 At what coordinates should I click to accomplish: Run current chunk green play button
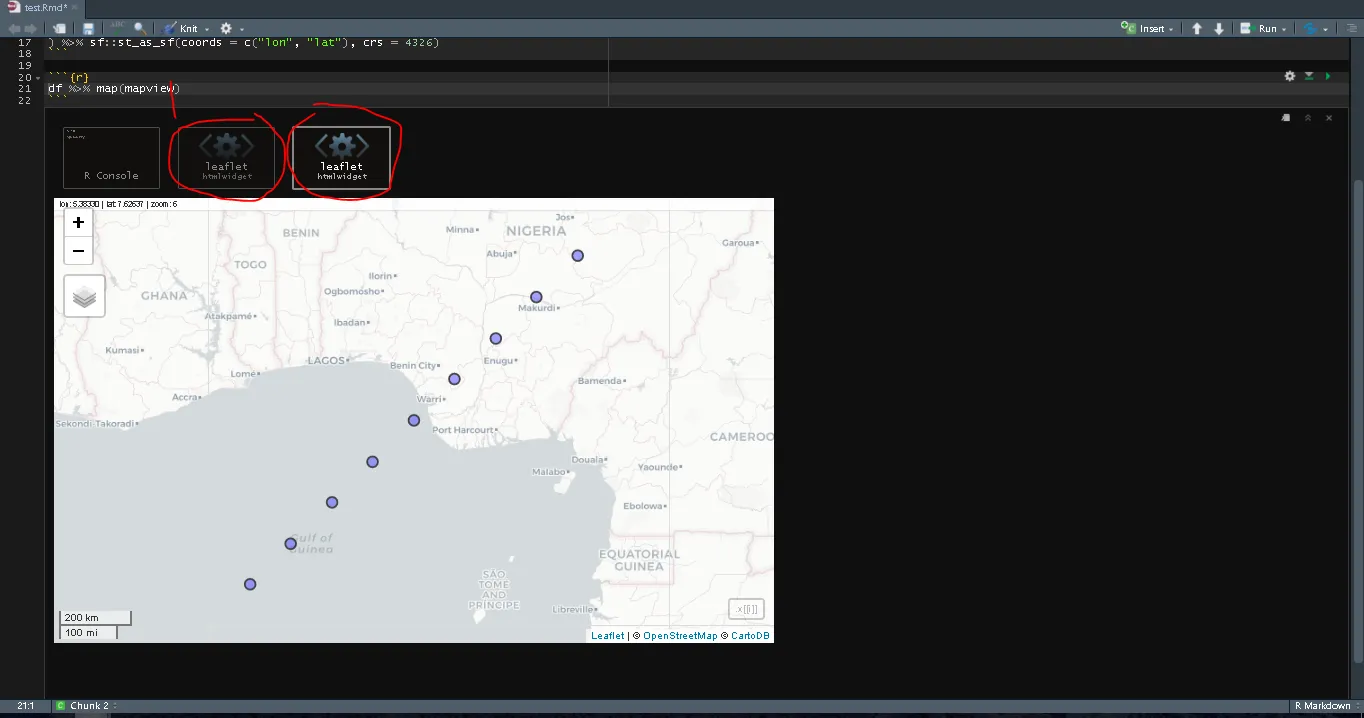coord(1328,76)
